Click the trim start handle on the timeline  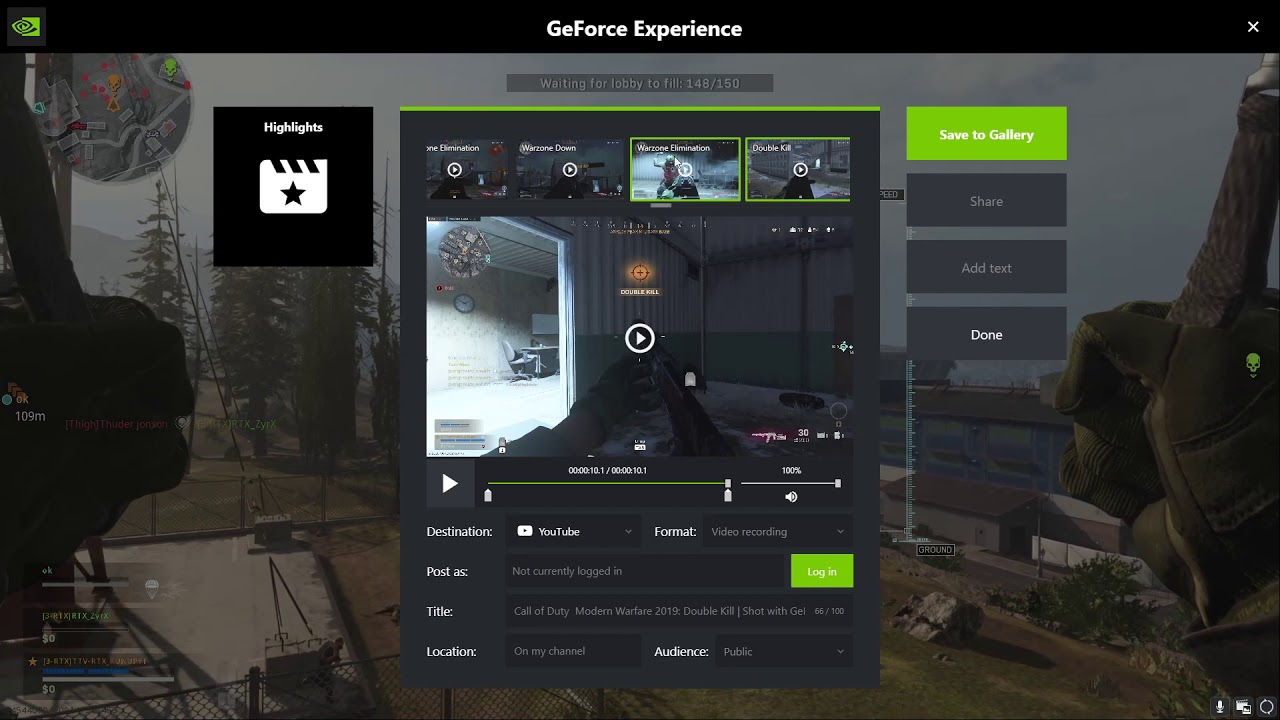click(x=488, y=495)
